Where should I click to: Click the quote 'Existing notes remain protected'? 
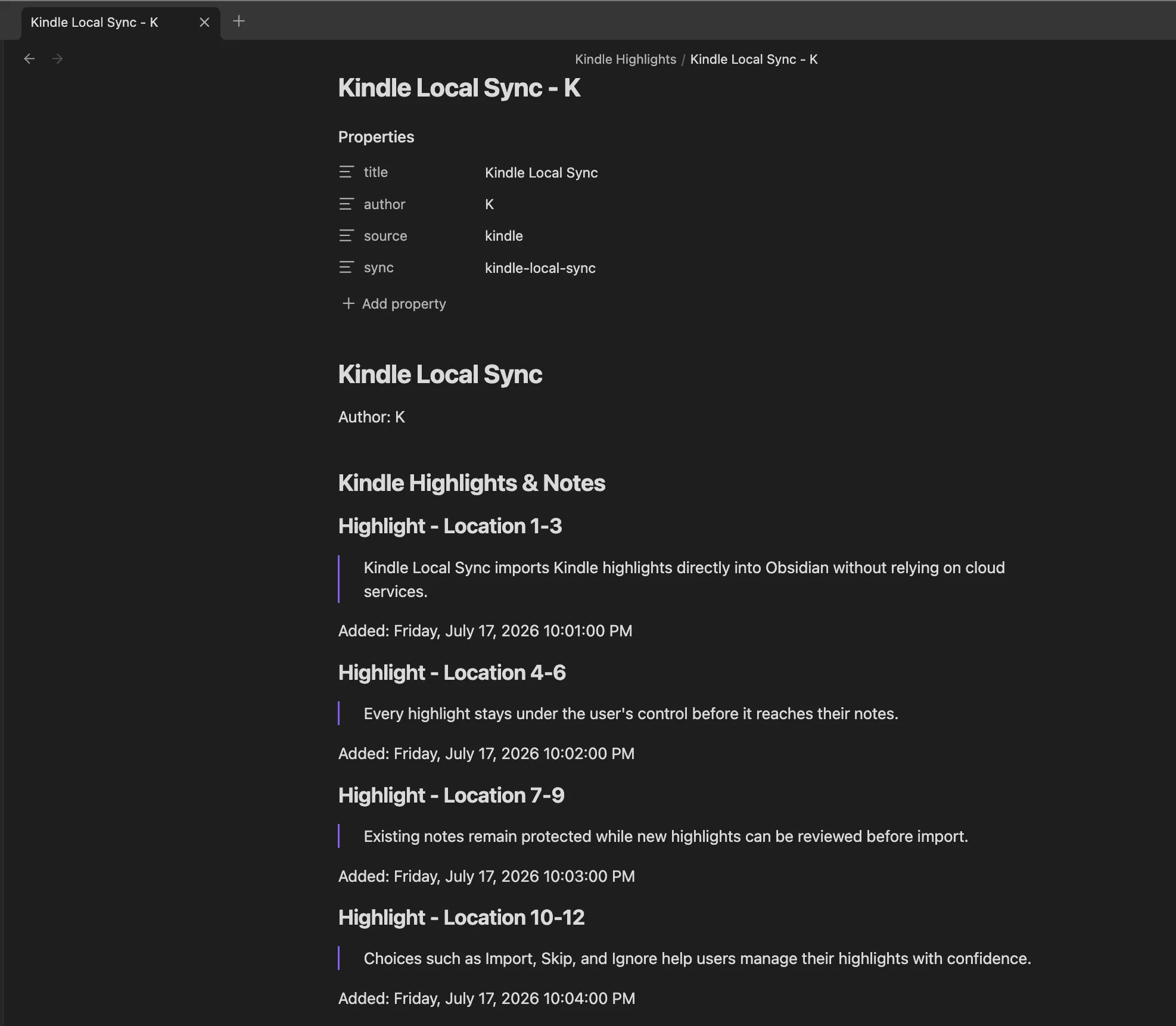pos(666,837)
